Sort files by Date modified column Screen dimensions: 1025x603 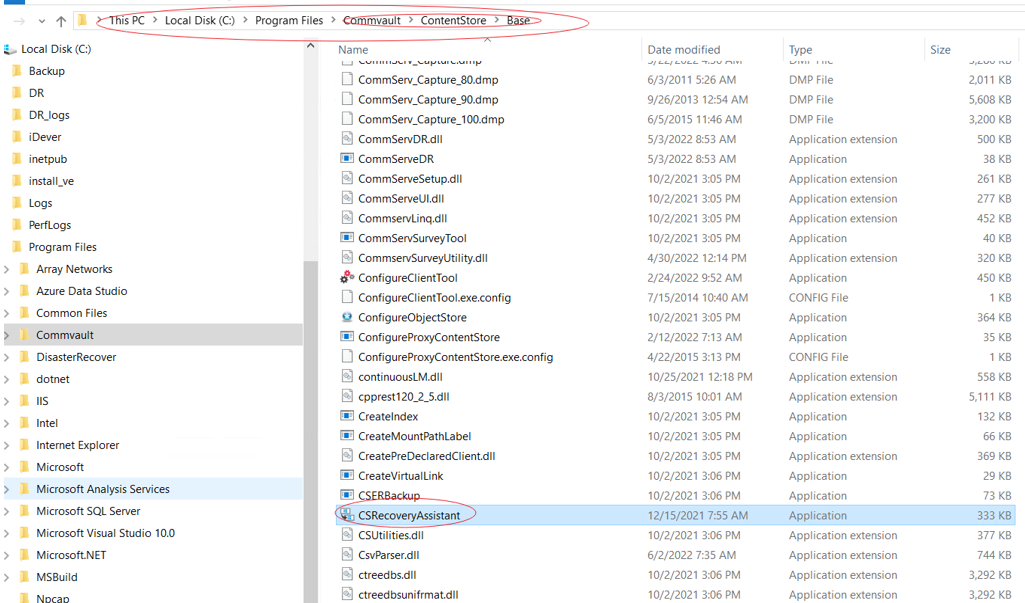[684, 49]
